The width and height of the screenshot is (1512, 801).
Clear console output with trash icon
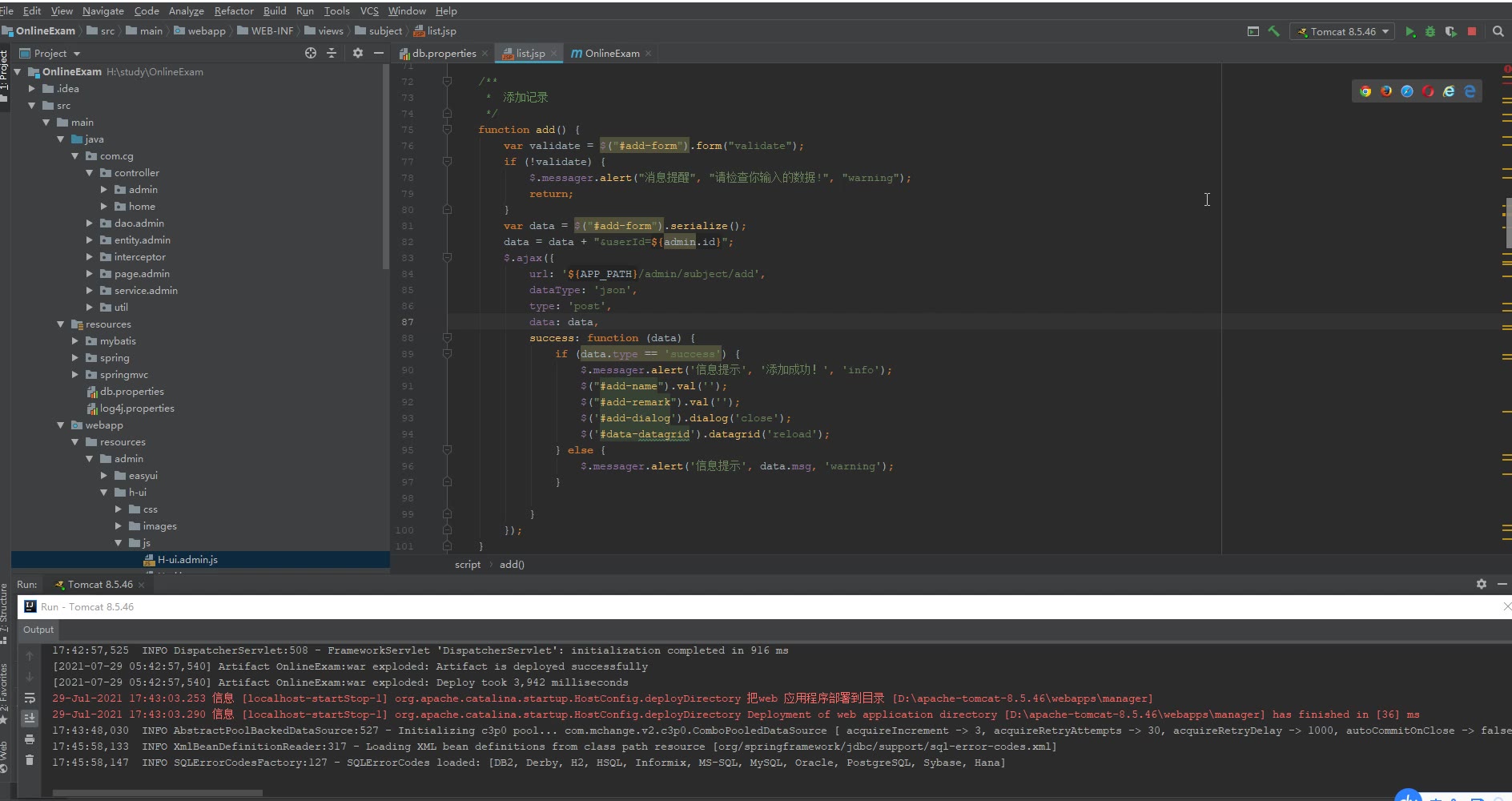pyautogui.click(x=30, y=759)
